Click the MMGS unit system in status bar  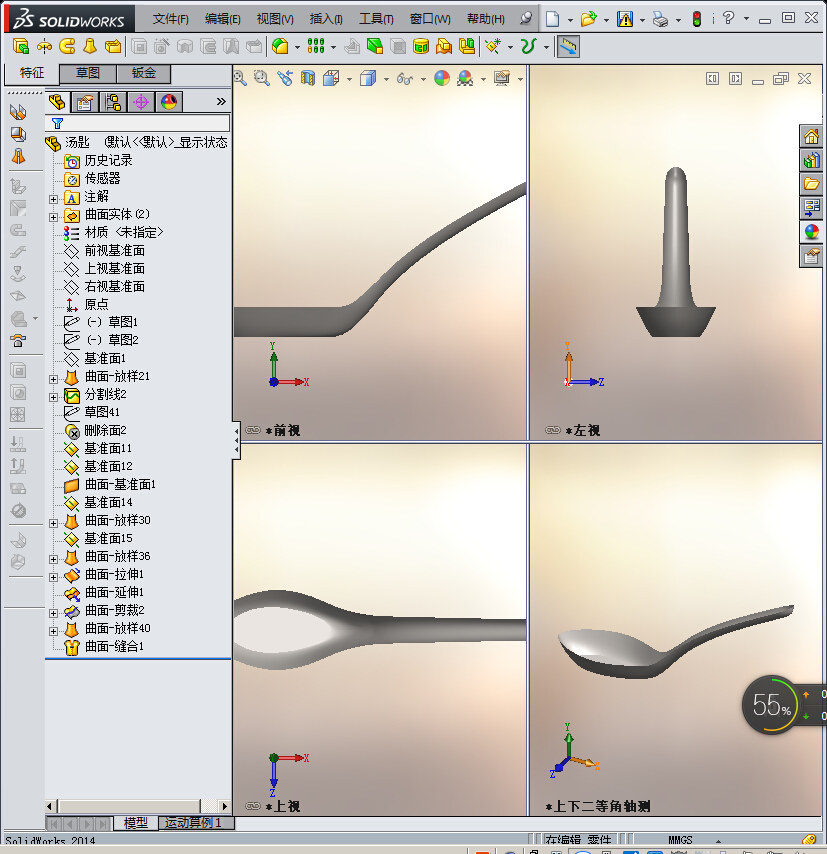[680, 840]
